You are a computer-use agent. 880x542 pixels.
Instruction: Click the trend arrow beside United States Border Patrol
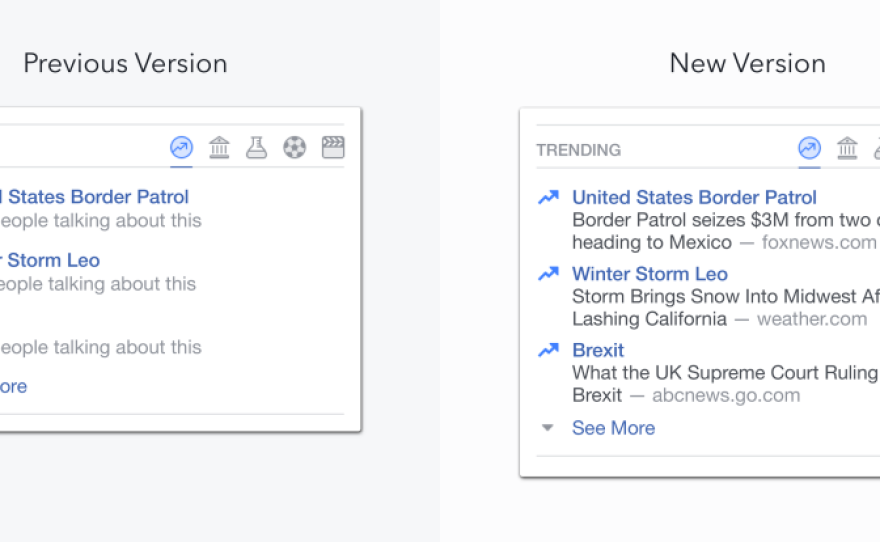(548, 198)
